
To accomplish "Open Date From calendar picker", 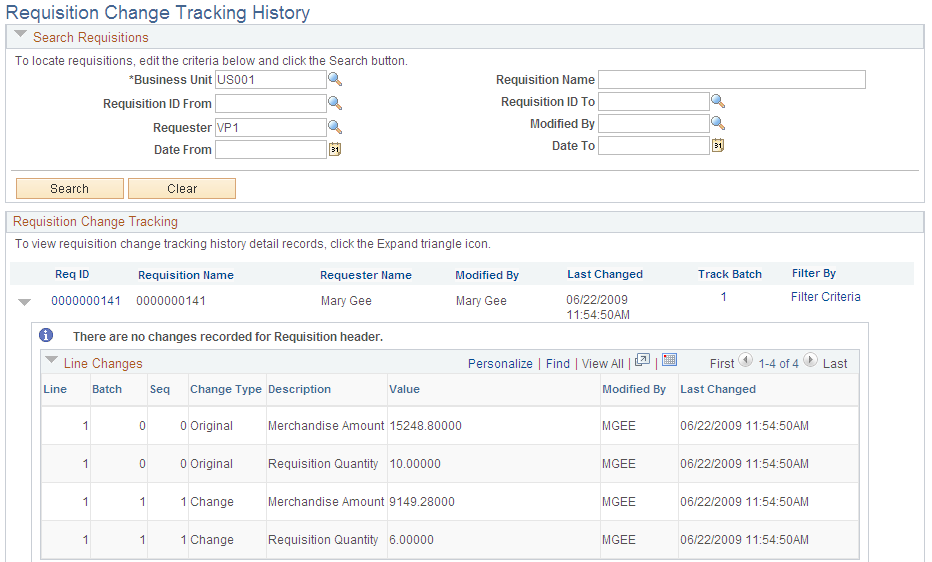I will 335,149.
